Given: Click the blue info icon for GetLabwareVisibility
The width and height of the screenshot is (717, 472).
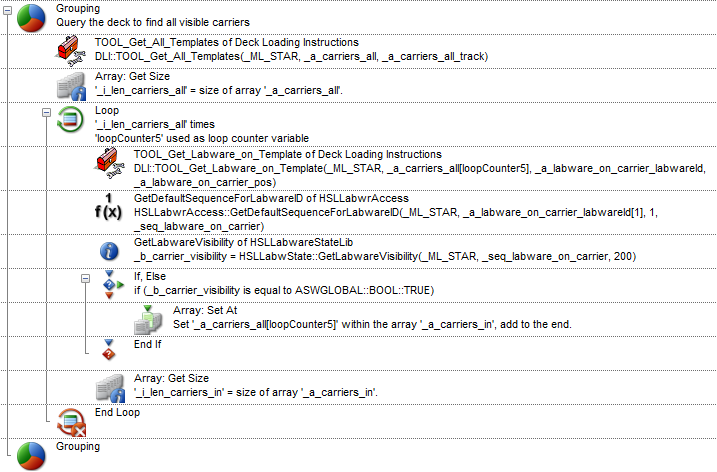Looking at the screenshot, I should tap(111, 250).
